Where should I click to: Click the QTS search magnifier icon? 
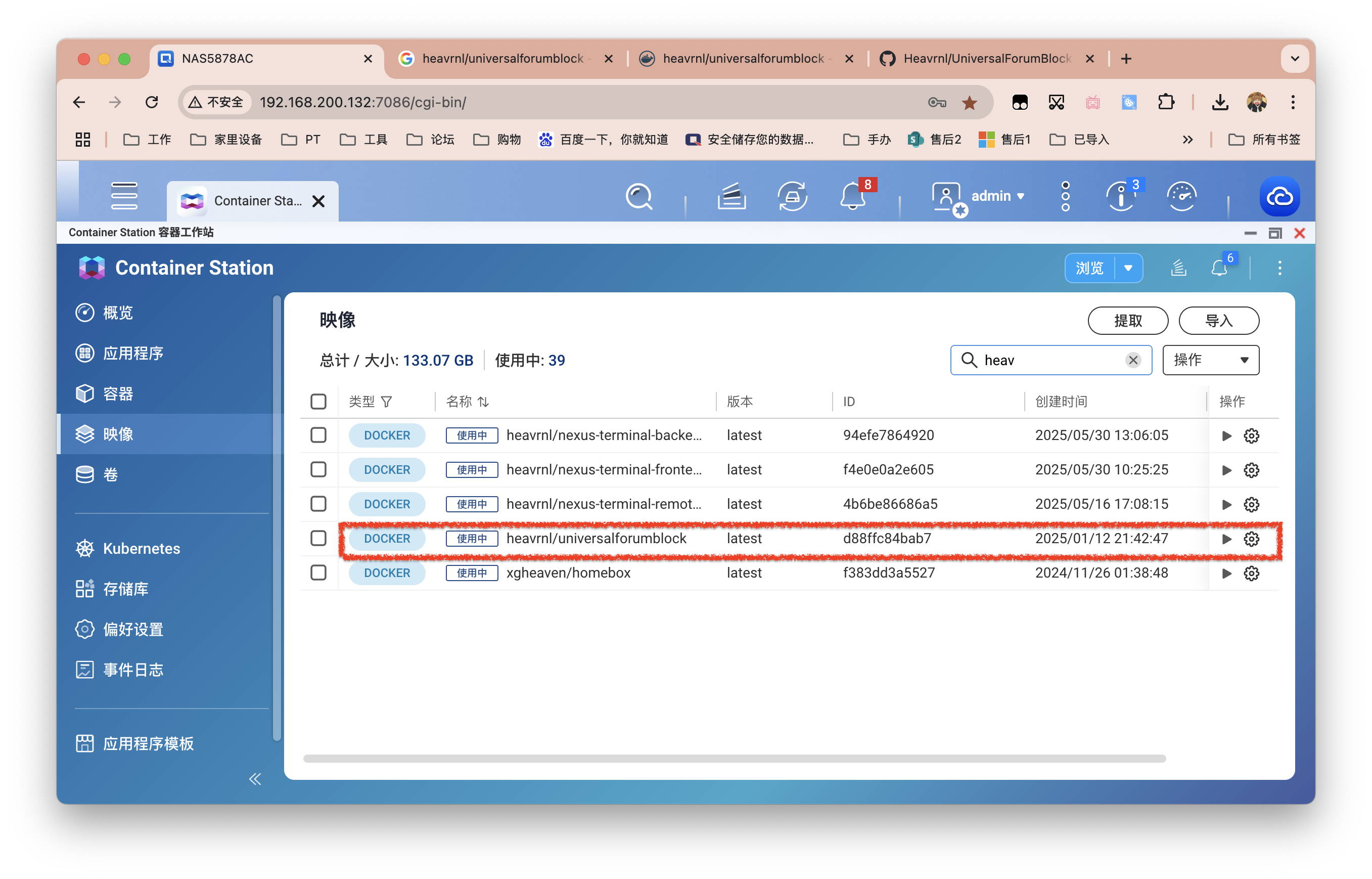pos(638,197)
